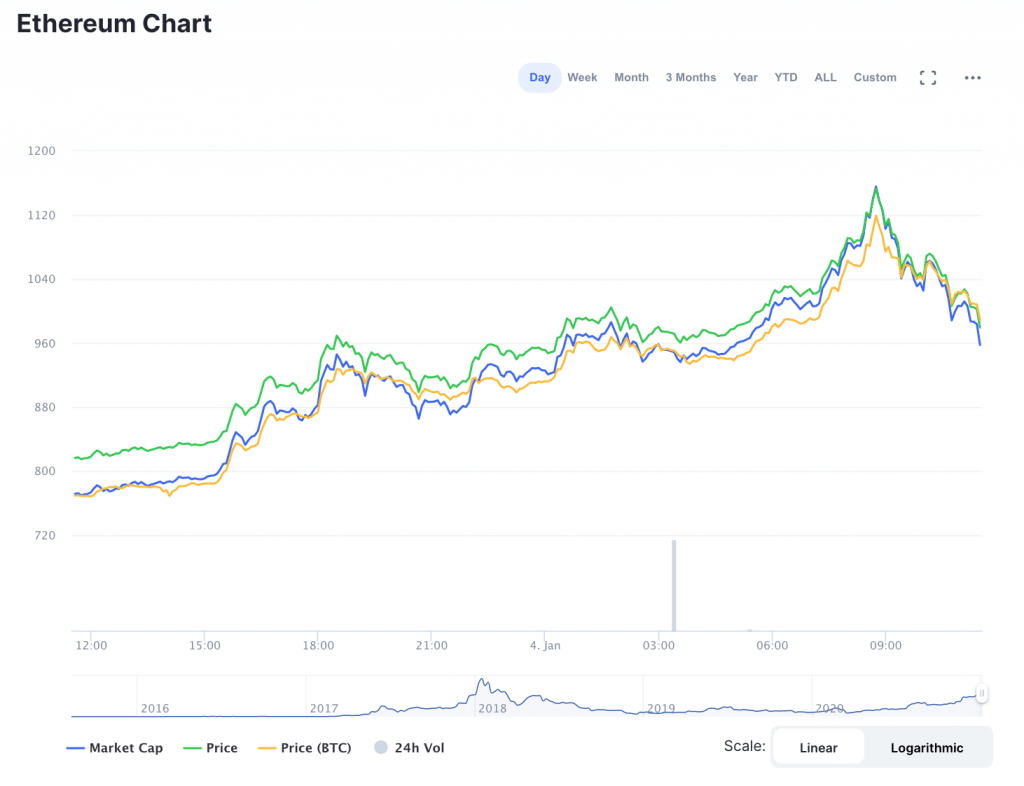The width and height of the screenshot is (1024, 786).
Task: Open the Custom date range picker
Action: point(875,78)
